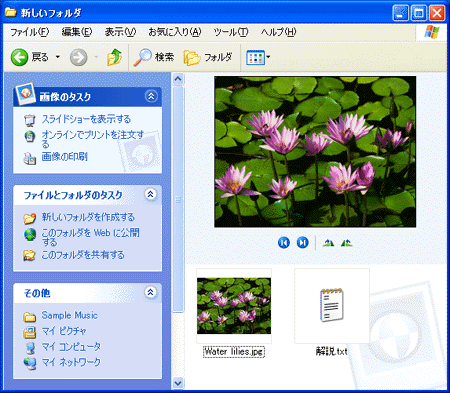Open マイ ピクチャ link
450x393 pixels.
click(x=64, y=331)
